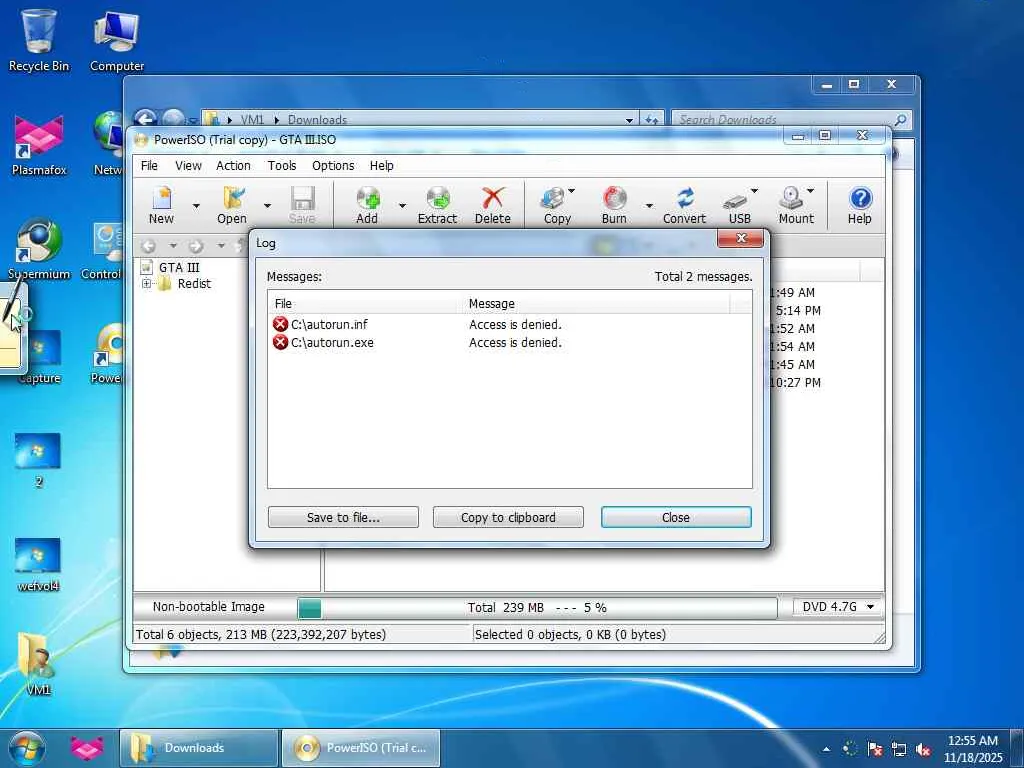Viewport: 1024px width, 768px height.
Task: Click Downloads in the Explorer address path
Action: [x=317, y=120]
